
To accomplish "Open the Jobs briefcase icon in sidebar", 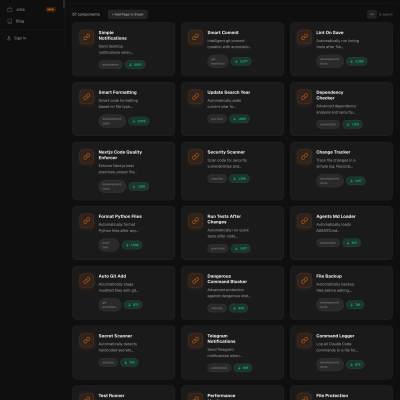I will pyautogui.click(x=10, y=9).
